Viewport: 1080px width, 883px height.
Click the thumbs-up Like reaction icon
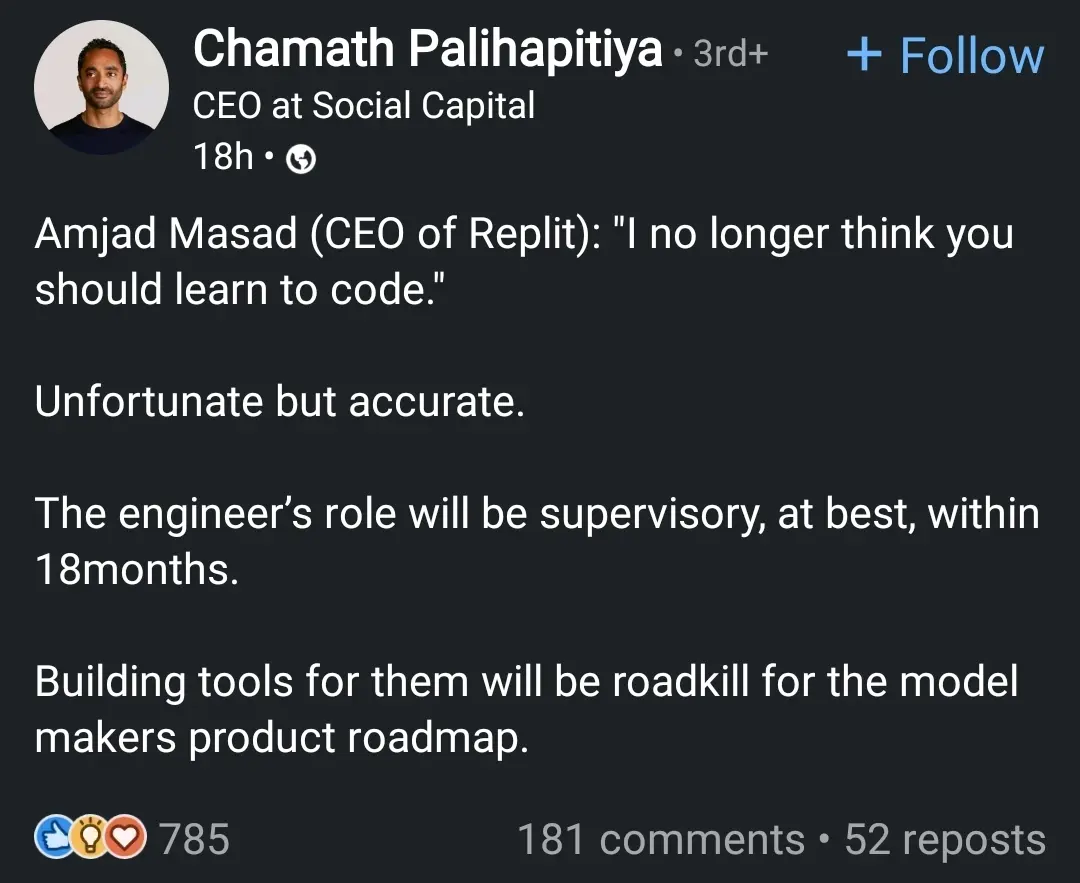[51, 838]
